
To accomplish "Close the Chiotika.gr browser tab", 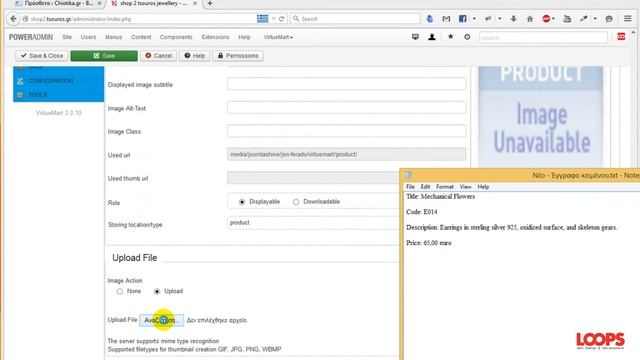I will (x=100, y=3).
